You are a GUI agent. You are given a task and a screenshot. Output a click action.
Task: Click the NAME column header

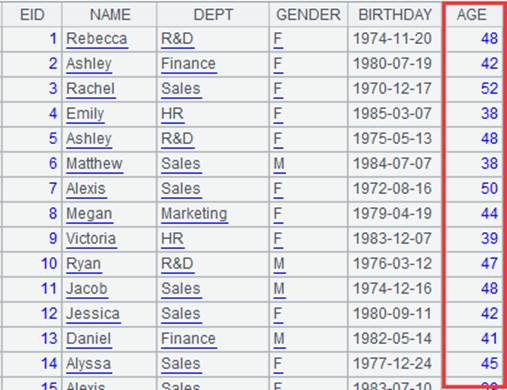pyautogui.click(x=110, y=15)
